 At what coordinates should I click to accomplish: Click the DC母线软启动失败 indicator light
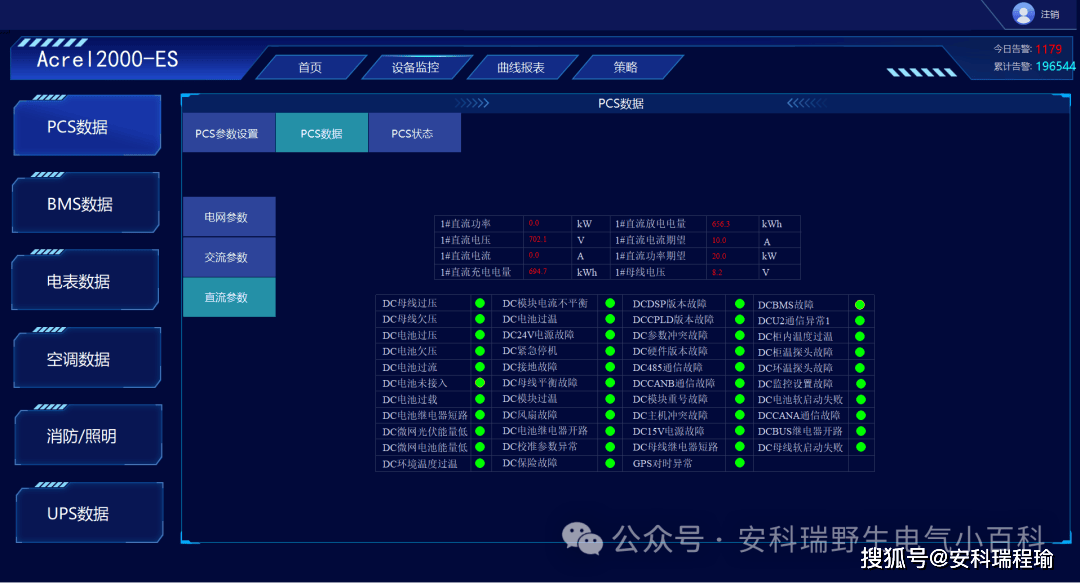tap(861, 447)
